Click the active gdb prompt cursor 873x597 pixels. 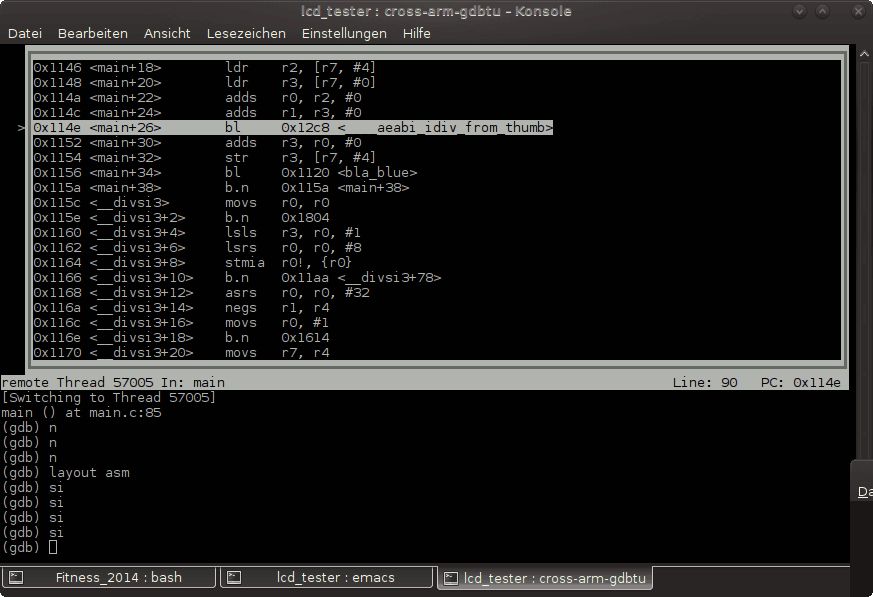pos(53,547)
